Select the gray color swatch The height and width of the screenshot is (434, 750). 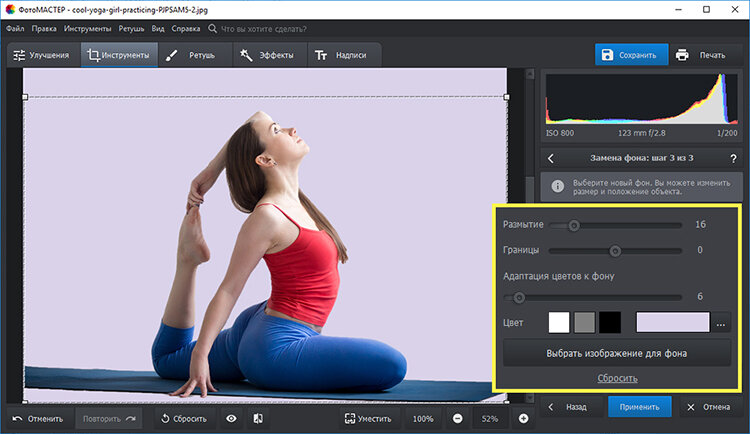coord(585,322)
